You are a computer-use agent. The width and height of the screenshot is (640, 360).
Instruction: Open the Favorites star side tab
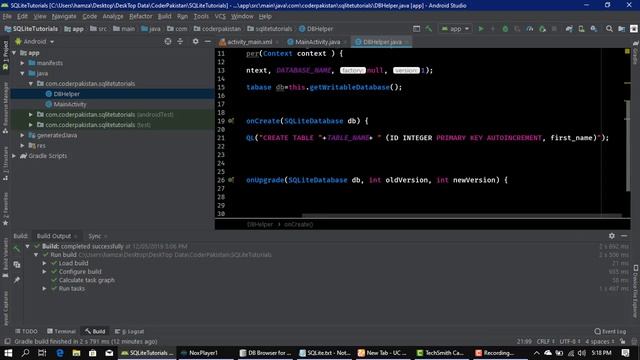click(x=5, y=209)
